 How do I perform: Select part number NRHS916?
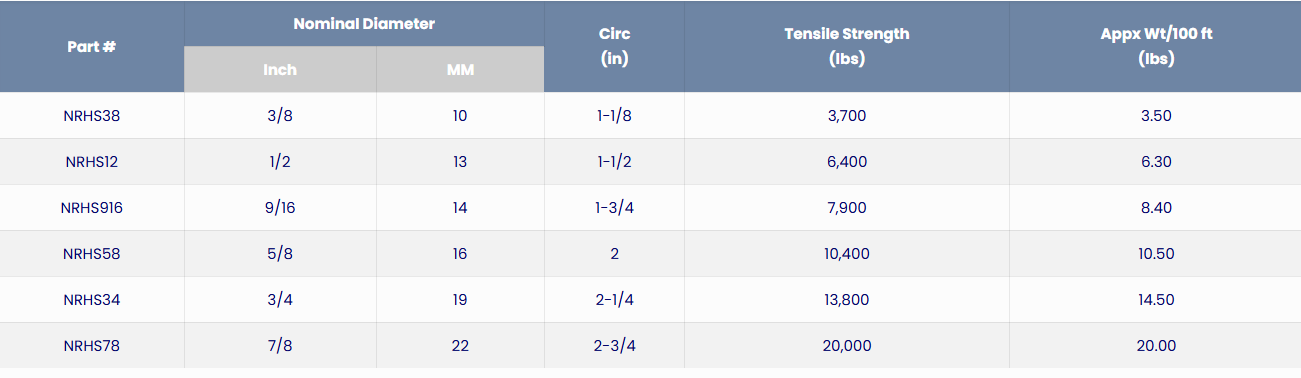point(92,208)
